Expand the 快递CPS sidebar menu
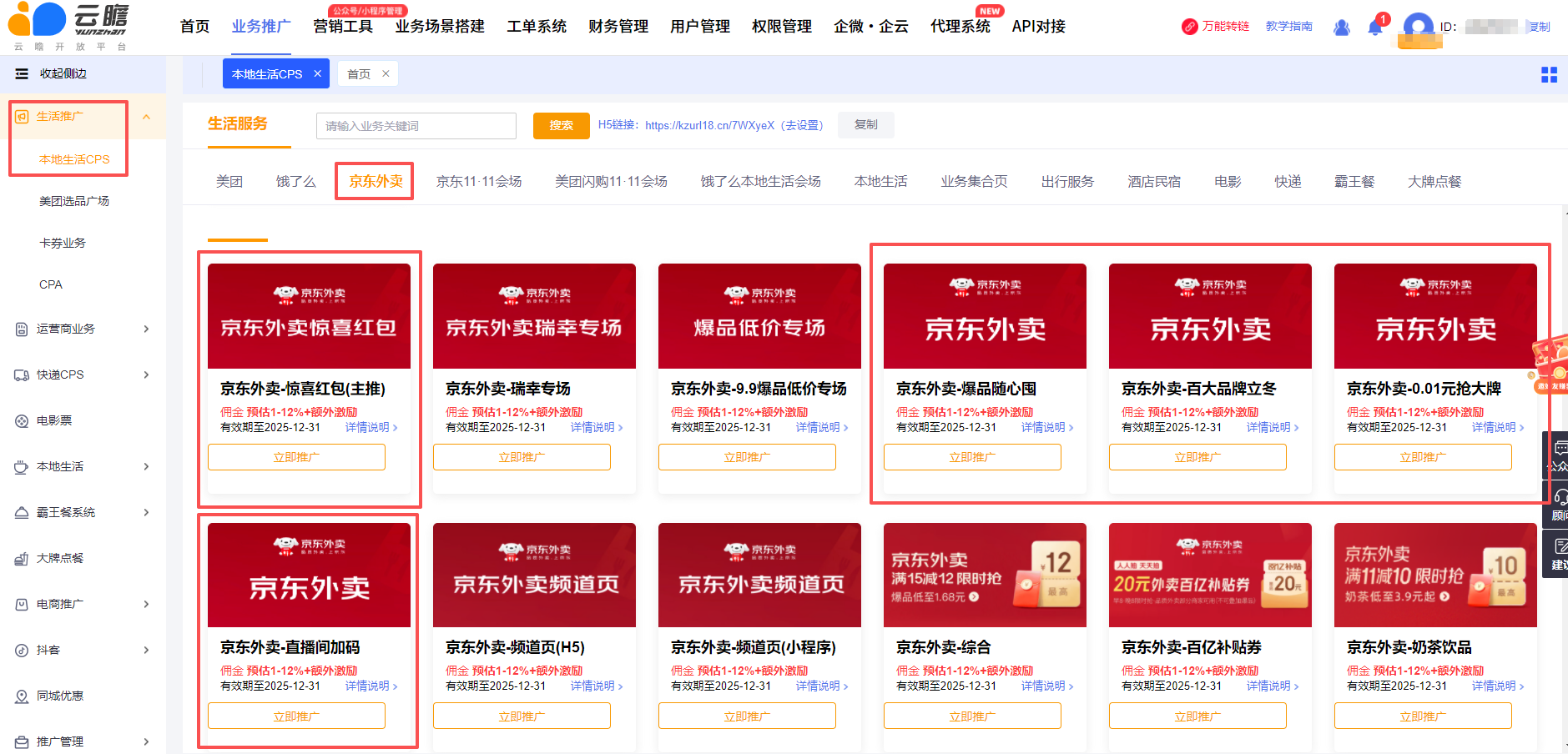The image size is (1568, 754). [x=146, y=375]
